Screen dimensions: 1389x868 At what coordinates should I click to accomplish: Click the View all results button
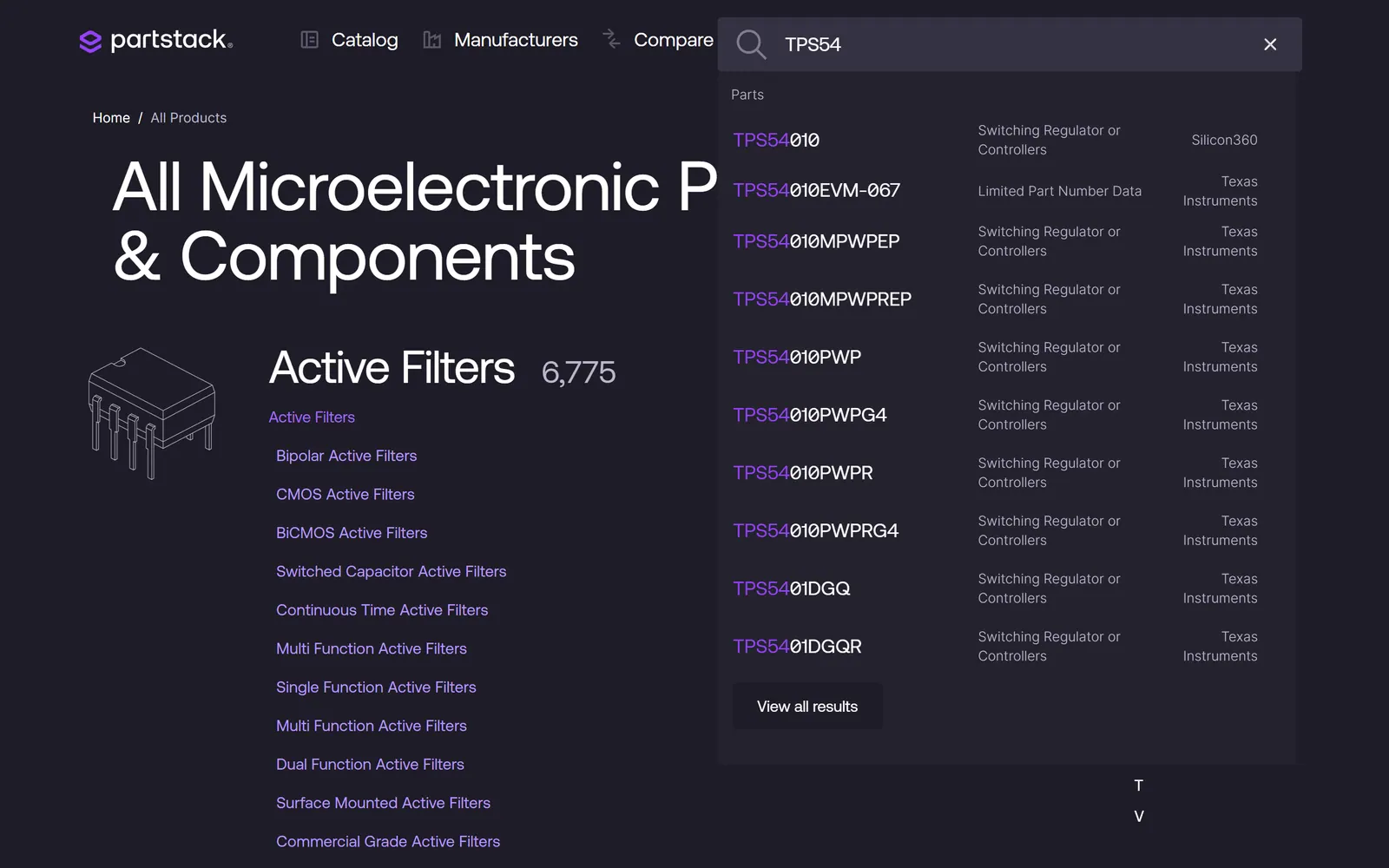807,707
